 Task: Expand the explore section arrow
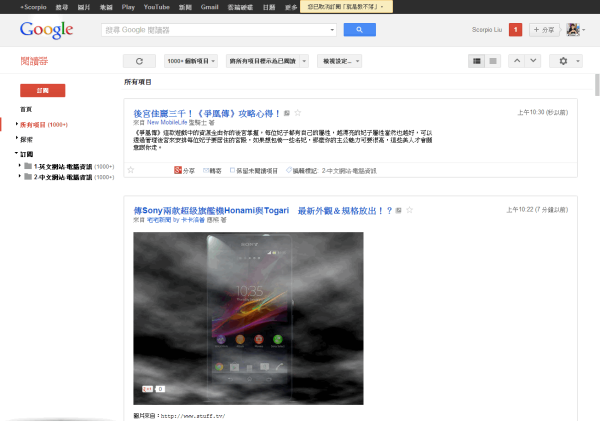[x=17, y=138]
